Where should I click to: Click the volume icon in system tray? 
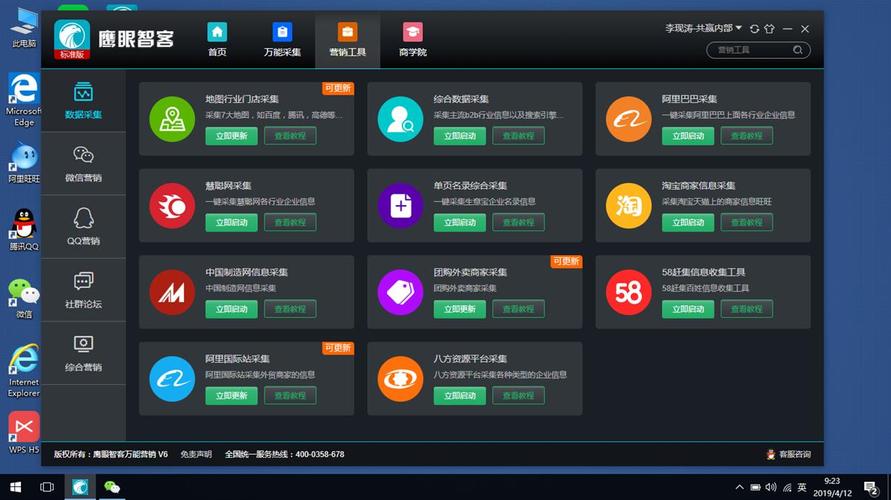771,487
